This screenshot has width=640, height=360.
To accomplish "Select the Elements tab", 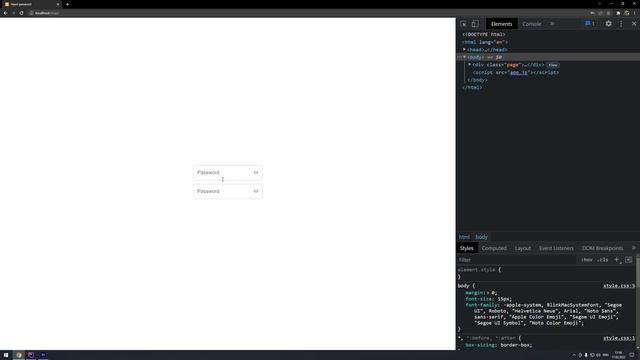I will (x=501, y=24).
